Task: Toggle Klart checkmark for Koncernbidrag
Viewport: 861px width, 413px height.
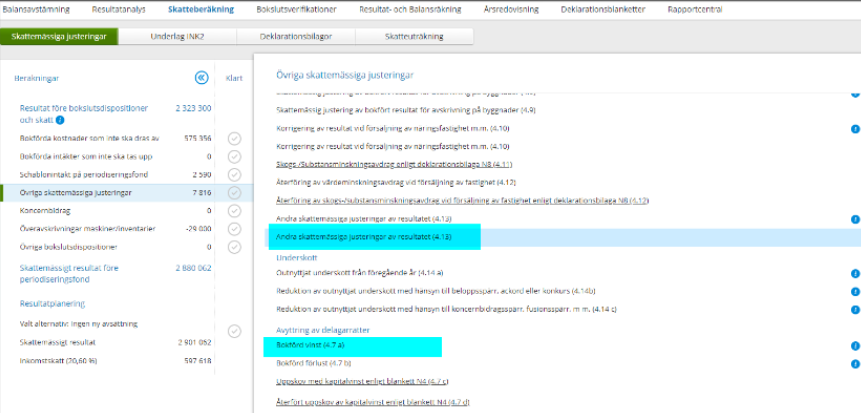Action: coord(234,211)
